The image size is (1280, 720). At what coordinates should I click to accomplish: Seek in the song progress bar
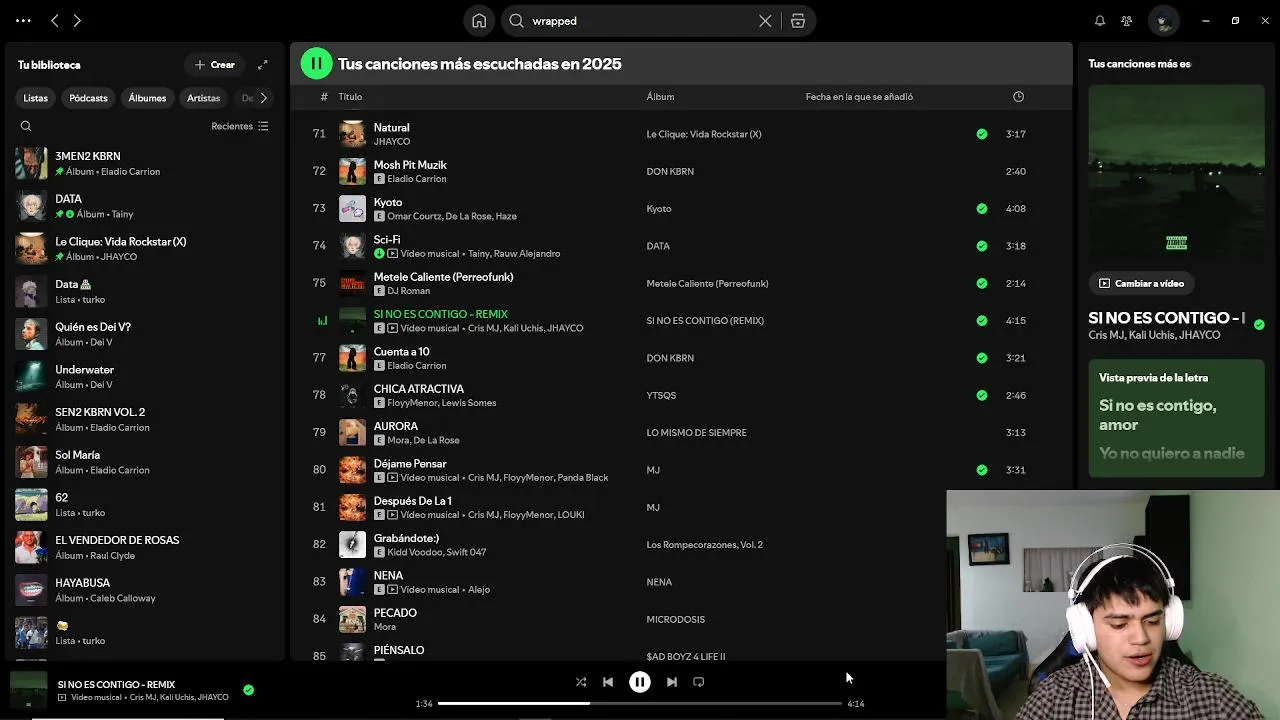click(x=640, y=703)
